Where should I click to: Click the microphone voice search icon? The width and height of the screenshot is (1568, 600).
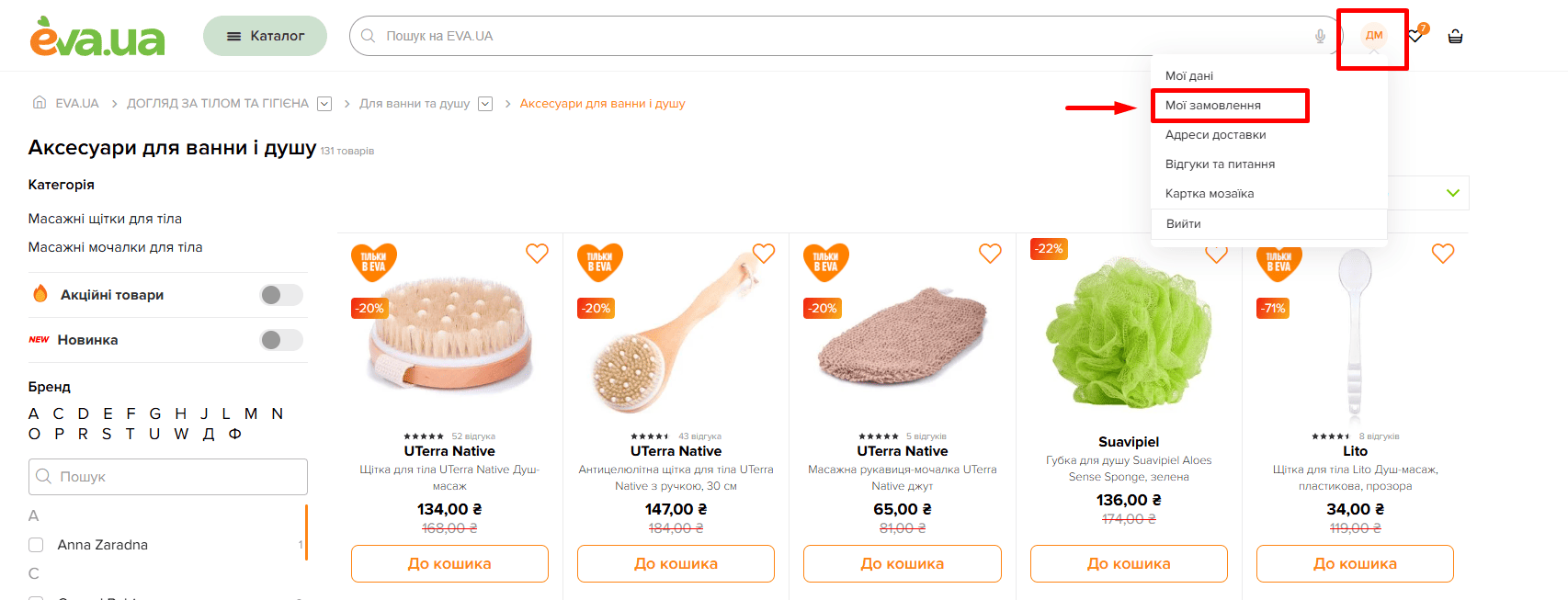[1320, 36]
